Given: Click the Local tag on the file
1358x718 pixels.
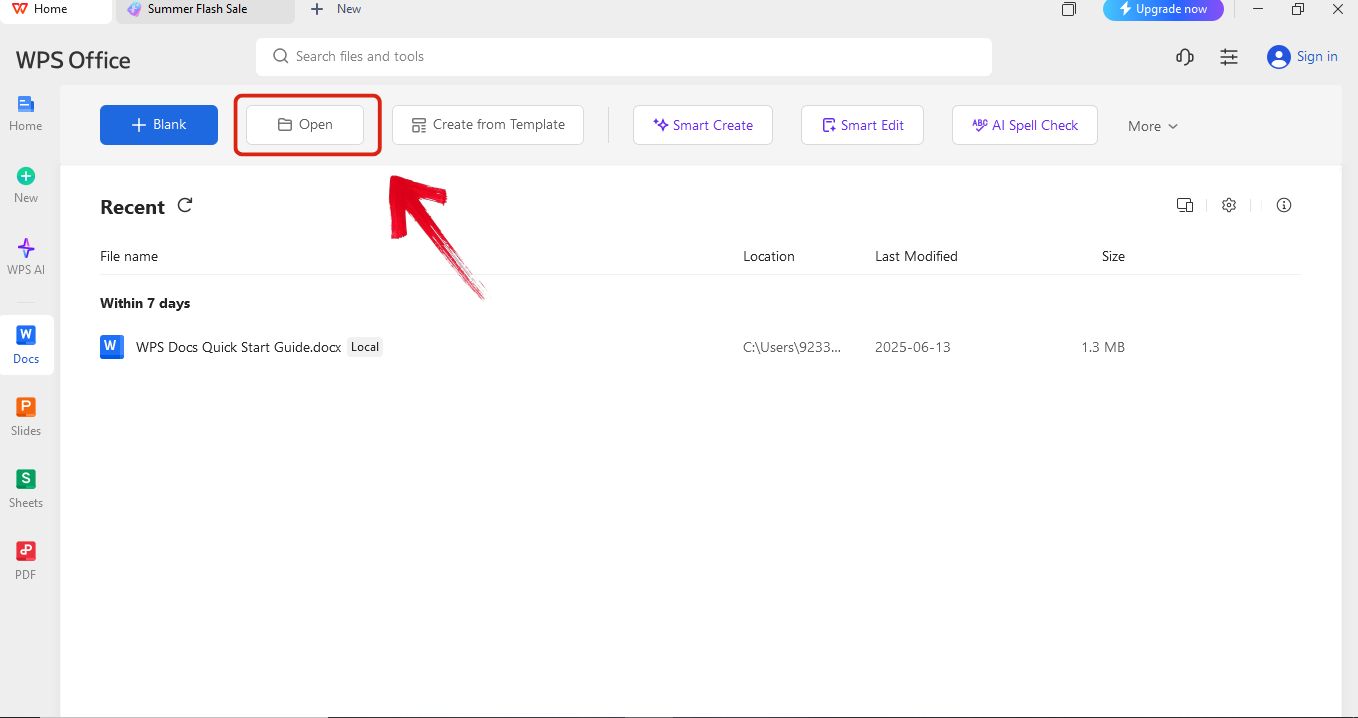Looking at the screenshot, I should [365, 347].
